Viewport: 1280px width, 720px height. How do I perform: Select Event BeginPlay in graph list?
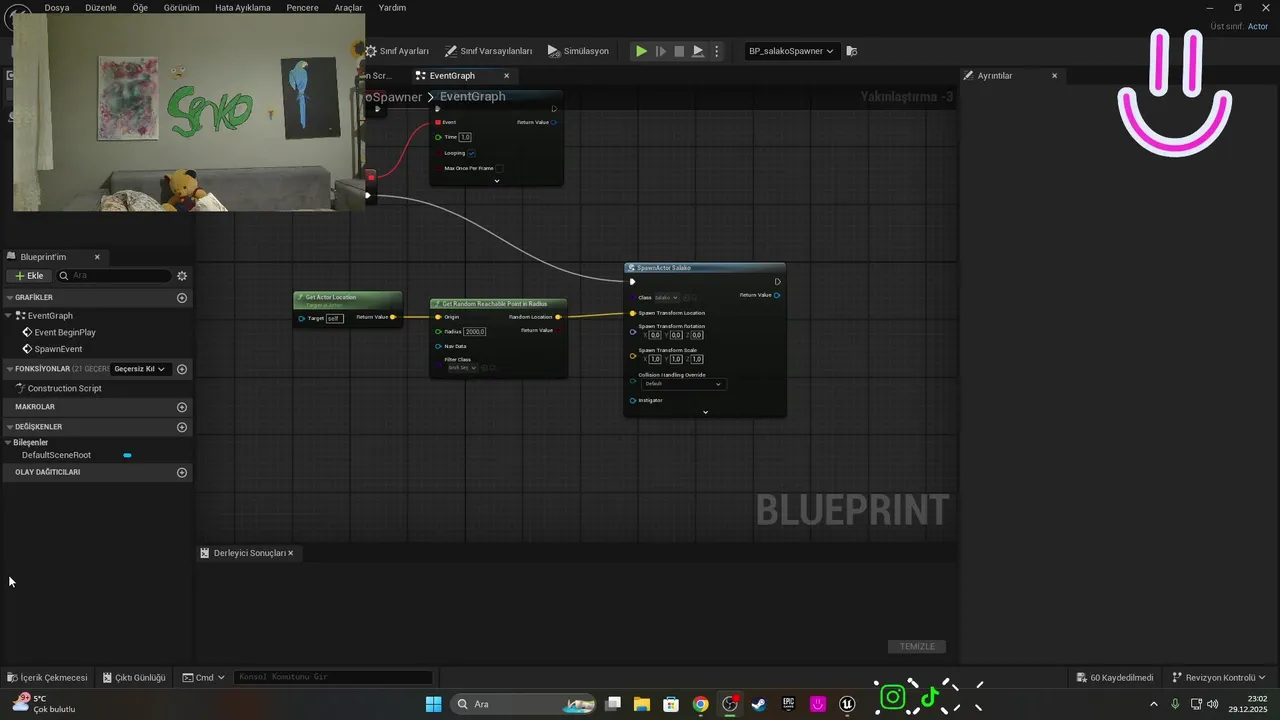pyautogui.click(x=65, y=332)
